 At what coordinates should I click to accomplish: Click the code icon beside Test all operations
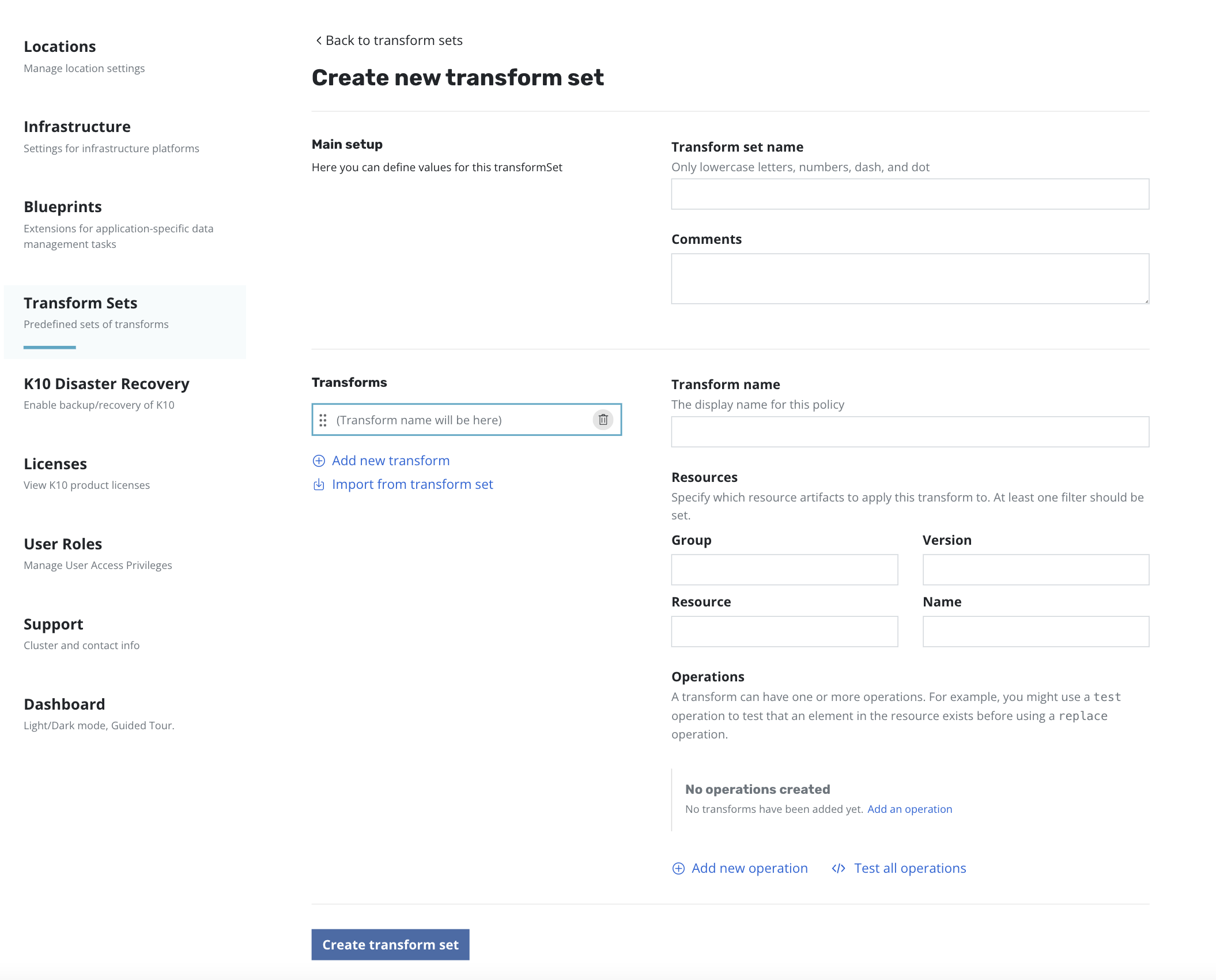[x=839, y=868]
